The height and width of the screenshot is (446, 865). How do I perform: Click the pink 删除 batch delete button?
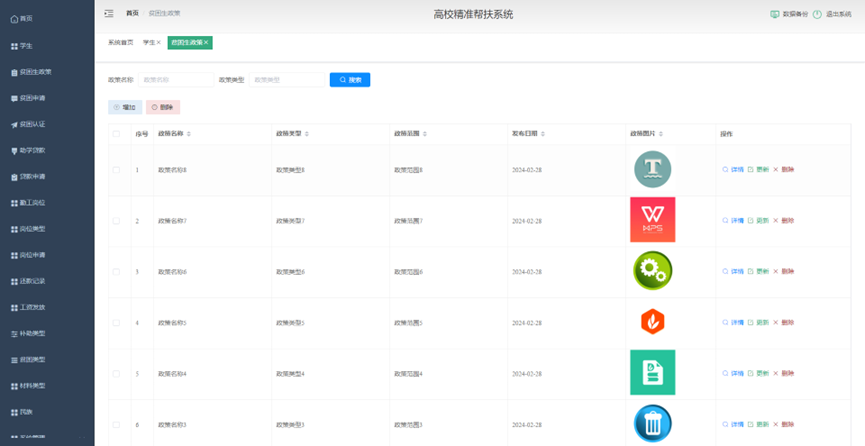tap(163, 107)
